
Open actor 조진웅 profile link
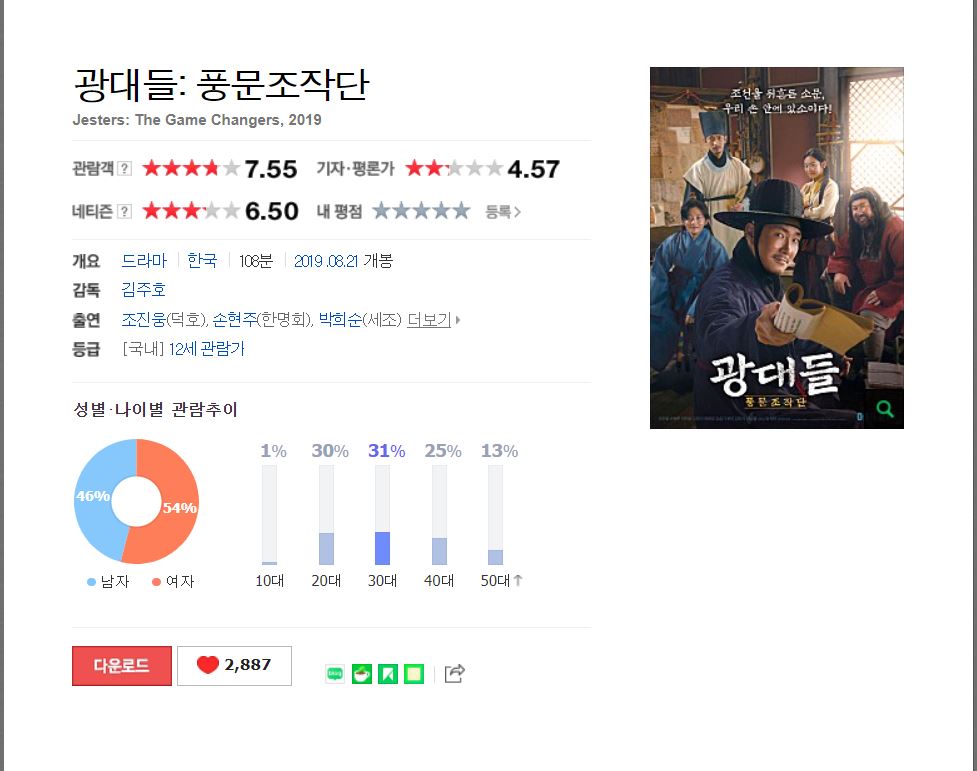(x=143, y=320)
